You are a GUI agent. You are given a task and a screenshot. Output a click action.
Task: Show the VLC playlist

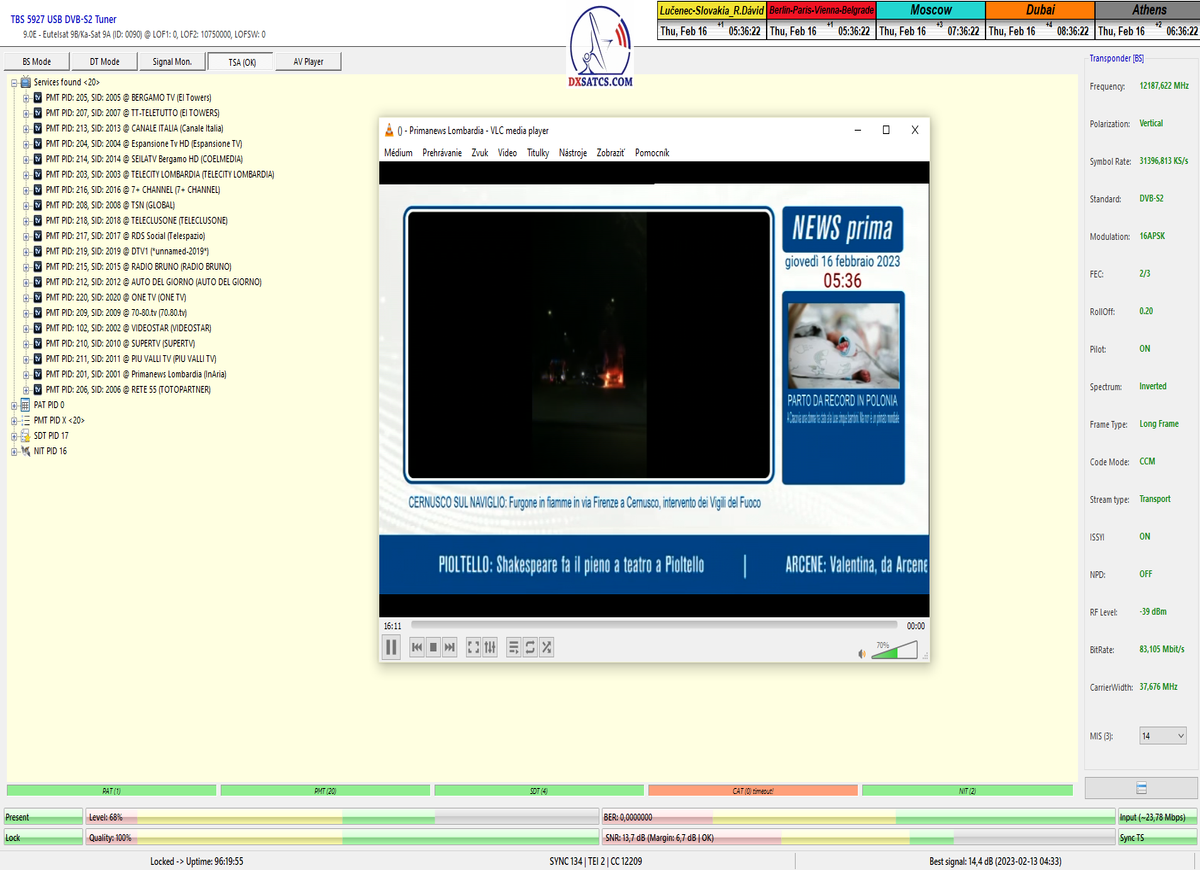[514, 648]
